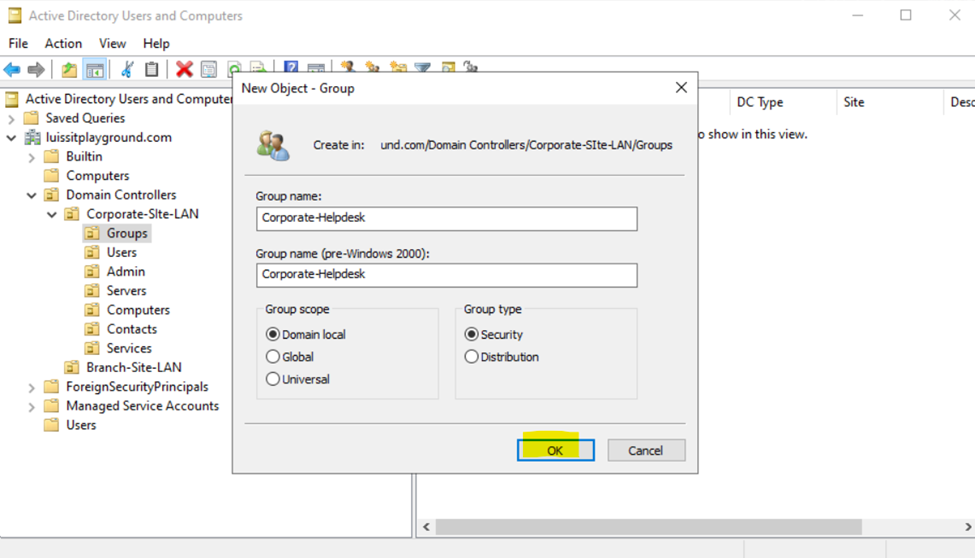Click the Forward arrow toolbar icon
Screen dimensions: 975x558
(36, 69)
